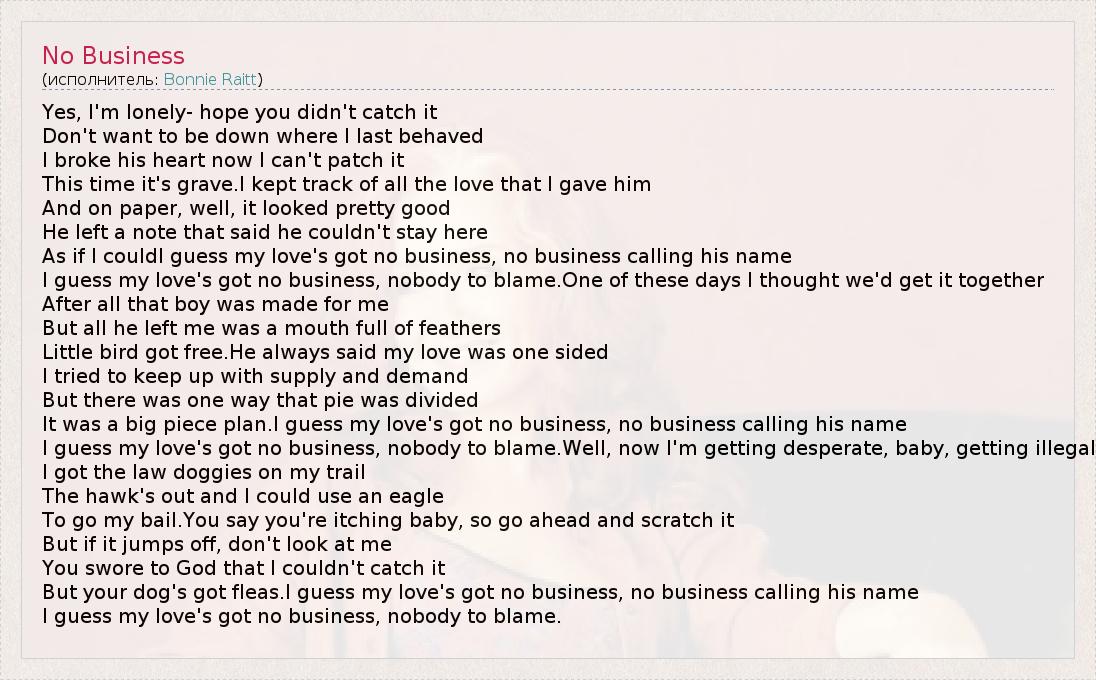Click the line "that pie was divided"
This screenshot has height=680, width=1096.
[260, 400]
